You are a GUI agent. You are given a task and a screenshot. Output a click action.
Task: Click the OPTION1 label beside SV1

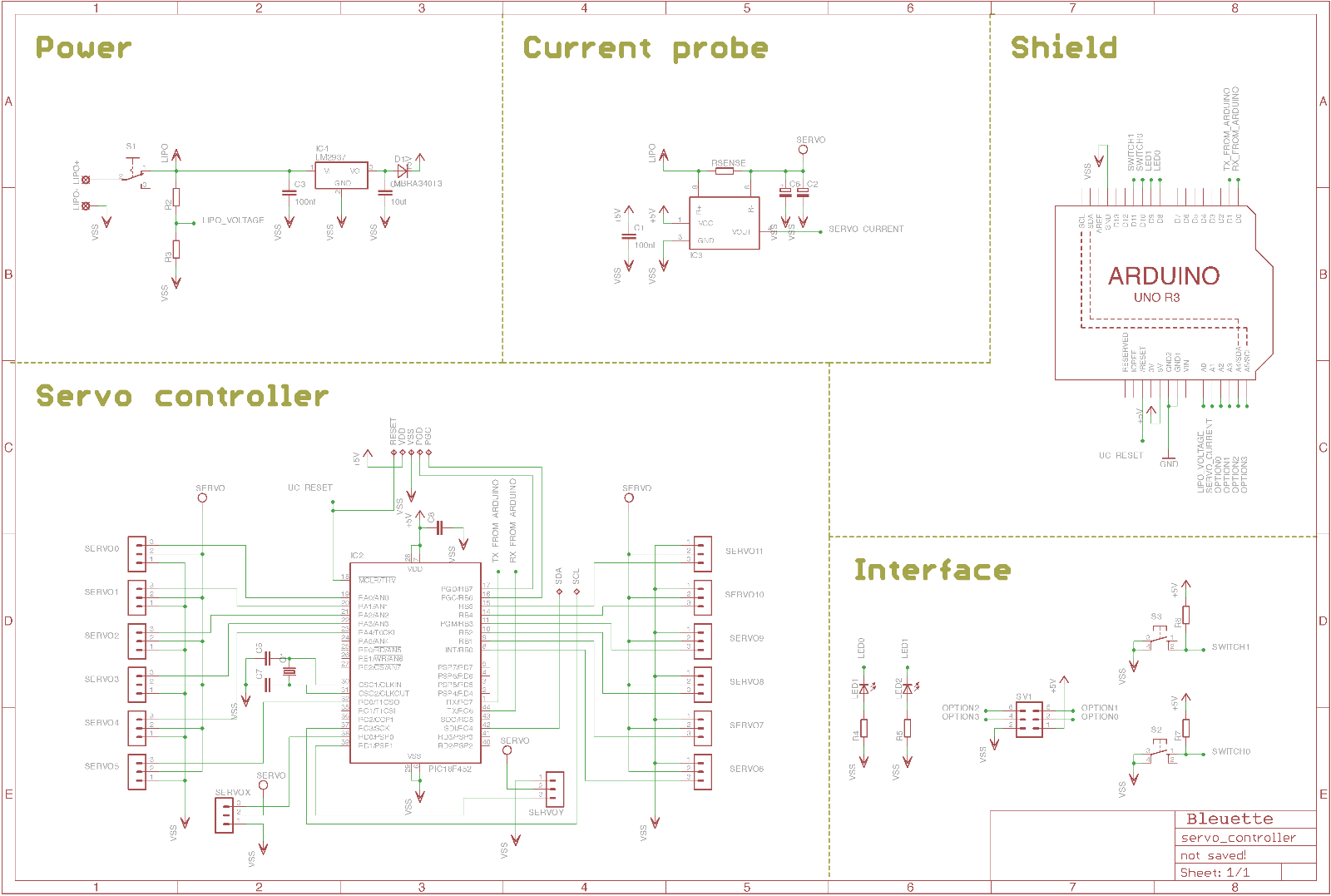click(x=1099, y=708)
